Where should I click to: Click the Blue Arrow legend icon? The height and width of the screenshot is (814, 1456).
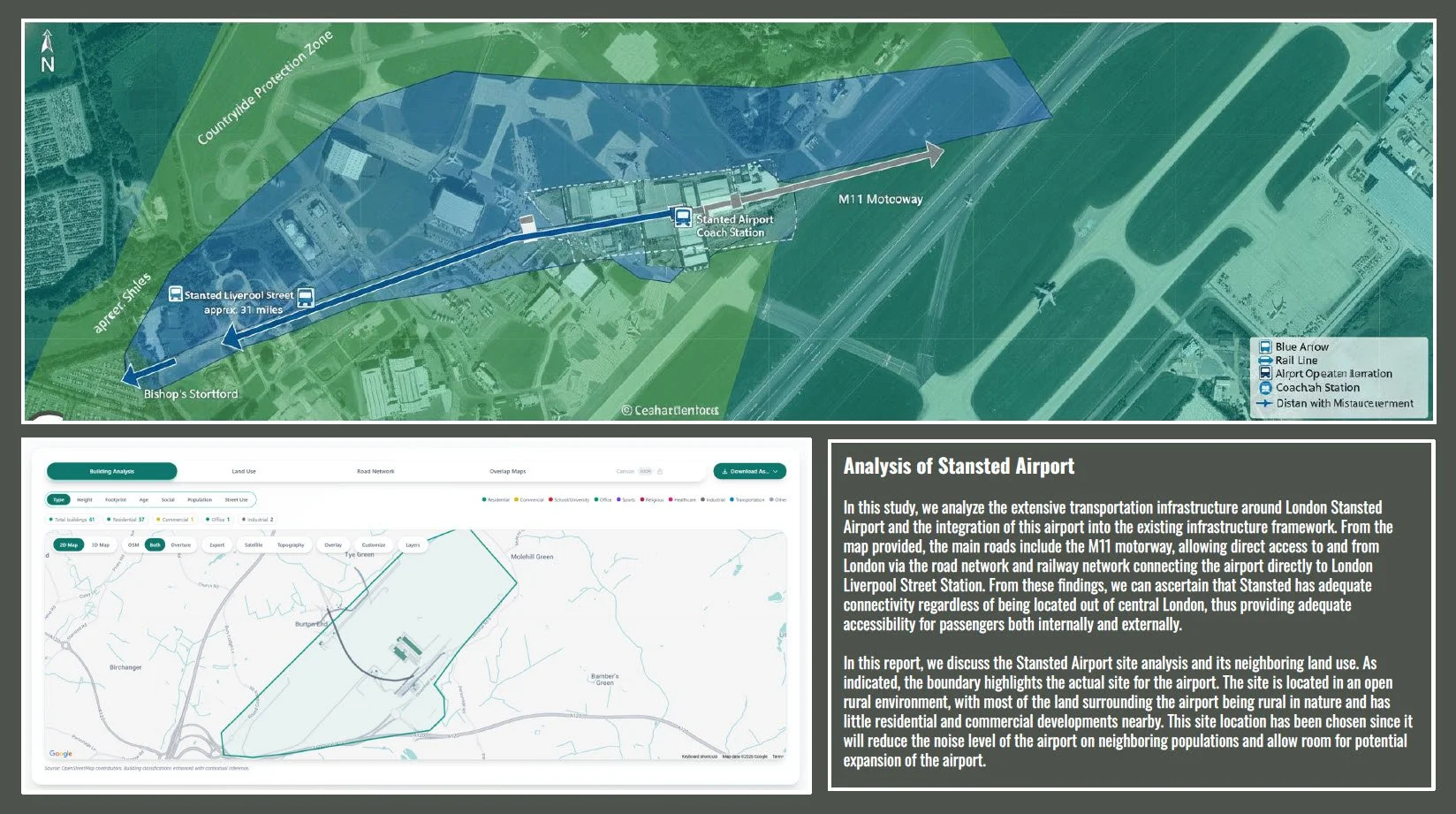tap(1265, 346)
